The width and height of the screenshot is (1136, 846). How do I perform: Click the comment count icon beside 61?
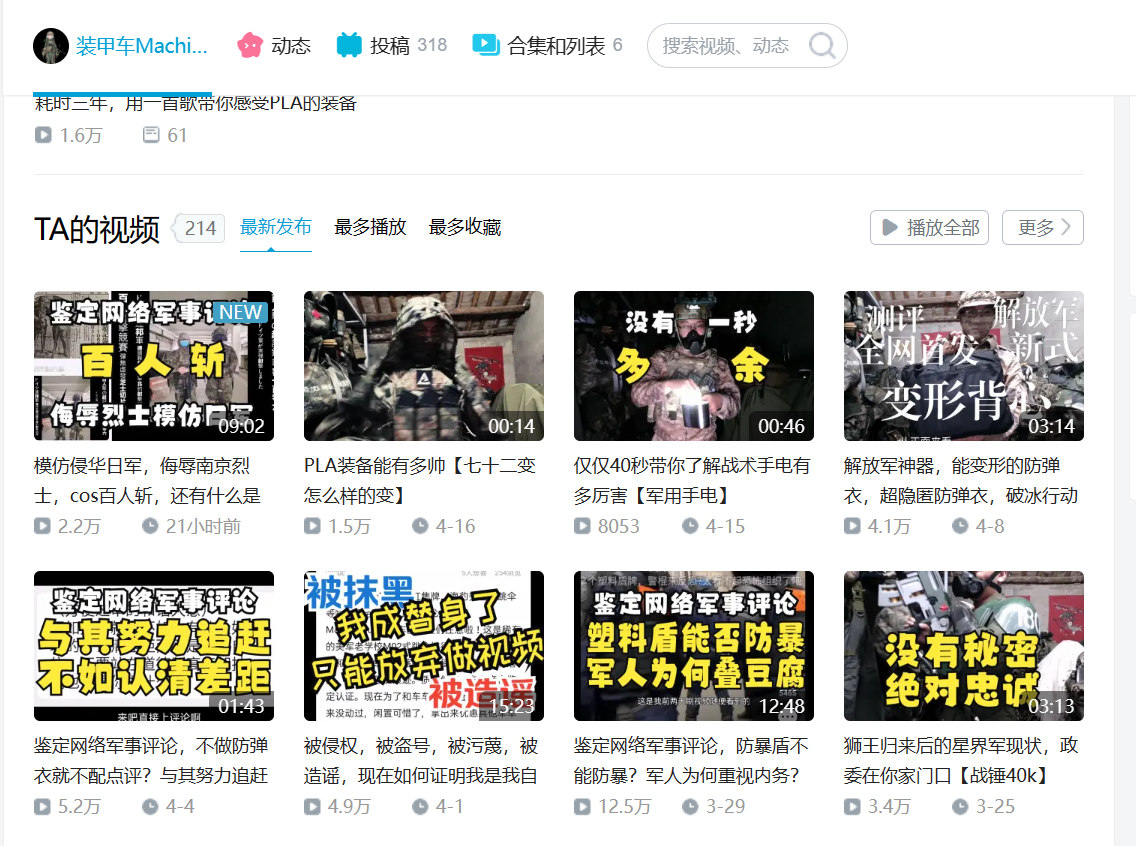coord(151,135)
